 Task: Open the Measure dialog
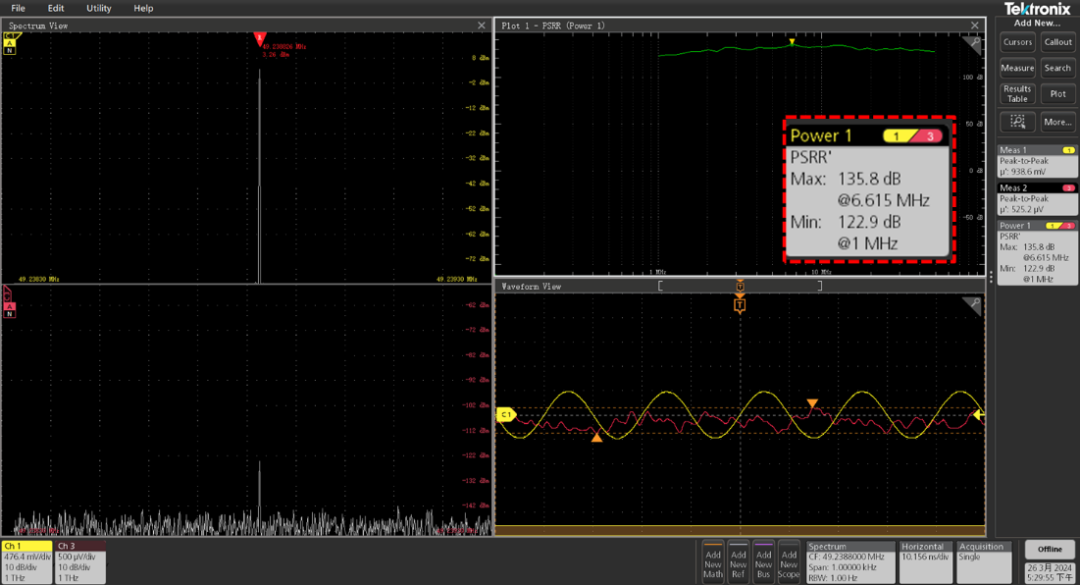tap(1017, 68)
